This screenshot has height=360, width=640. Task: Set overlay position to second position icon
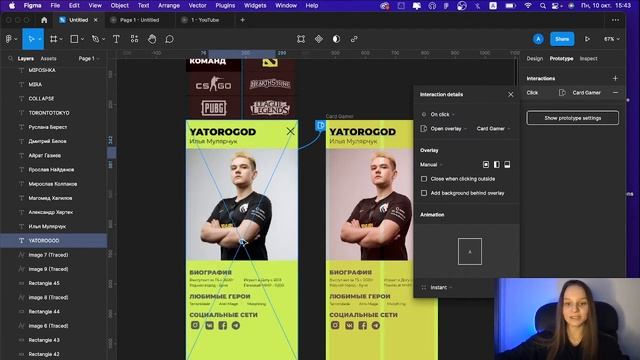496,164
